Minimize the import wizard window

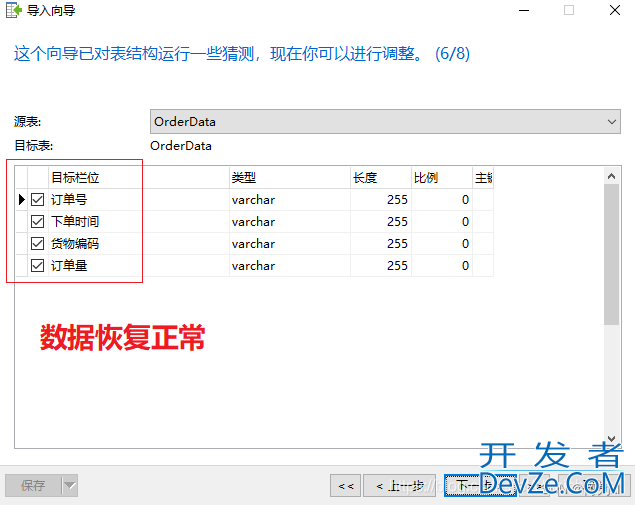[x=524, y=10]
